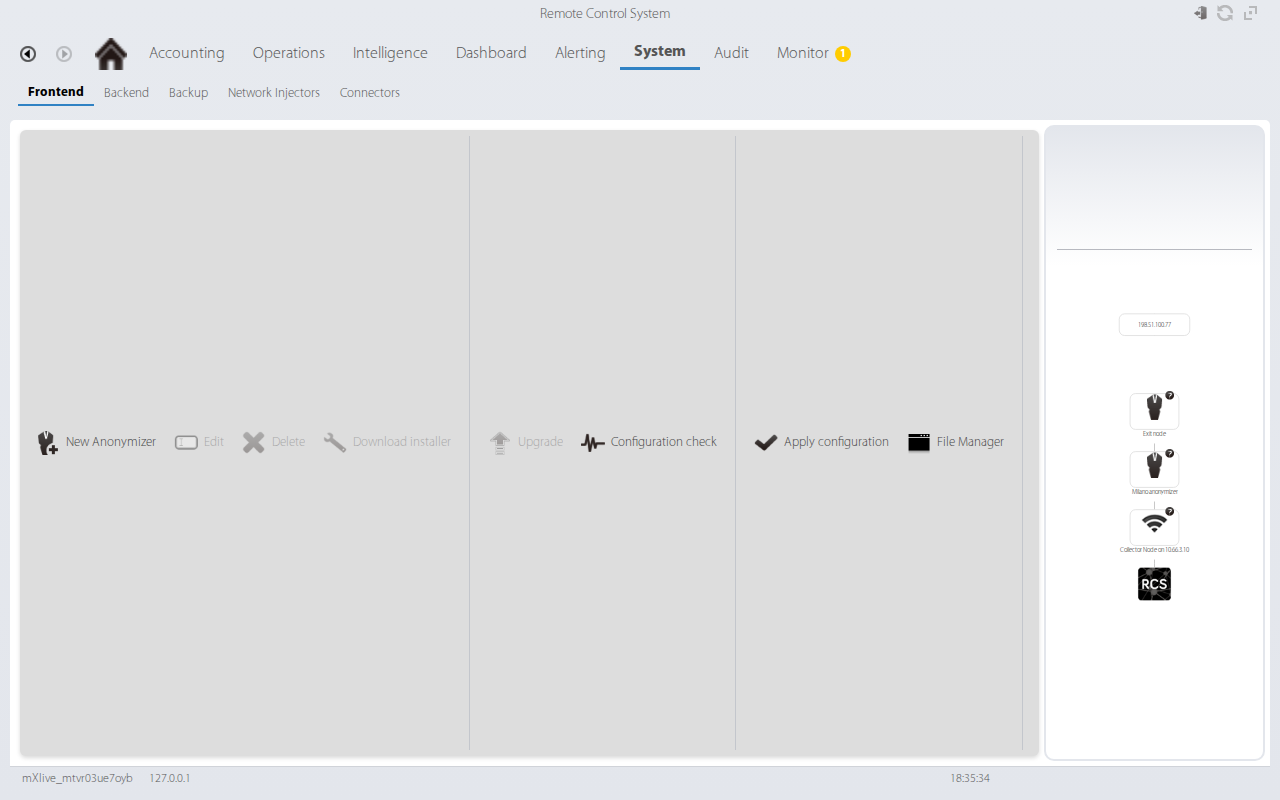This screenshot has height=800, width=1280.
Task: Click the refresh icon at top right
Action: pyautogui.click(x=1225, y=13)
